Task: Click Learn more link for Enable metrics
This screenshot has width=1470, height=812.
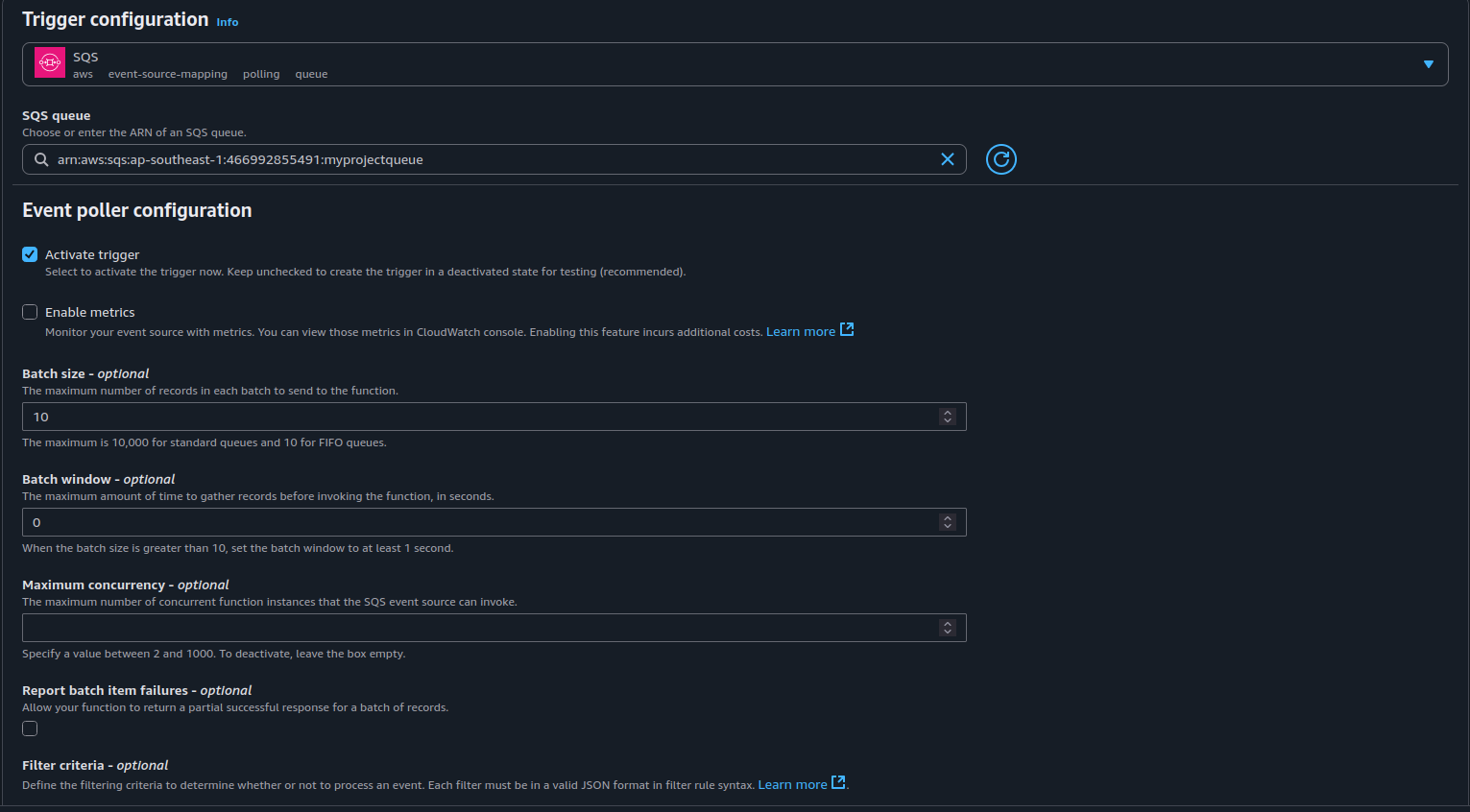Action: [x=800, y=332]
